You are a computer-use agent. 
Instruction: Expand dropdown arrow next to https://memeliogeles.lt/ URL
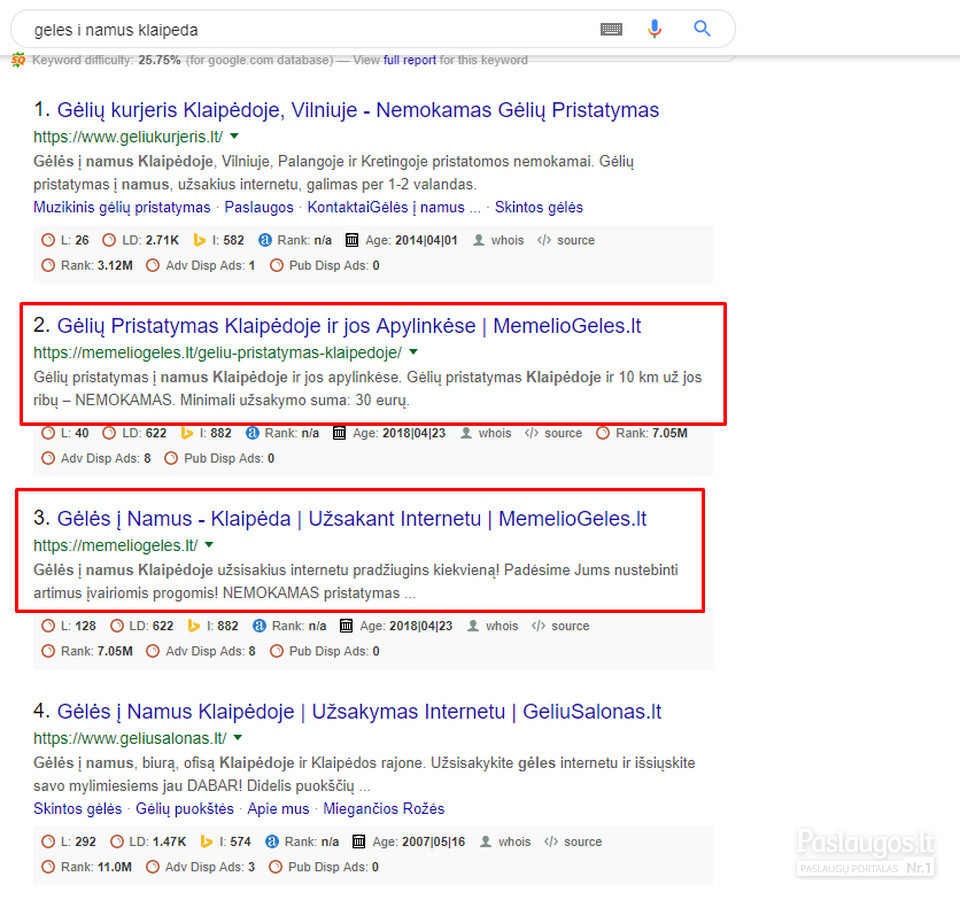point(209,545)
